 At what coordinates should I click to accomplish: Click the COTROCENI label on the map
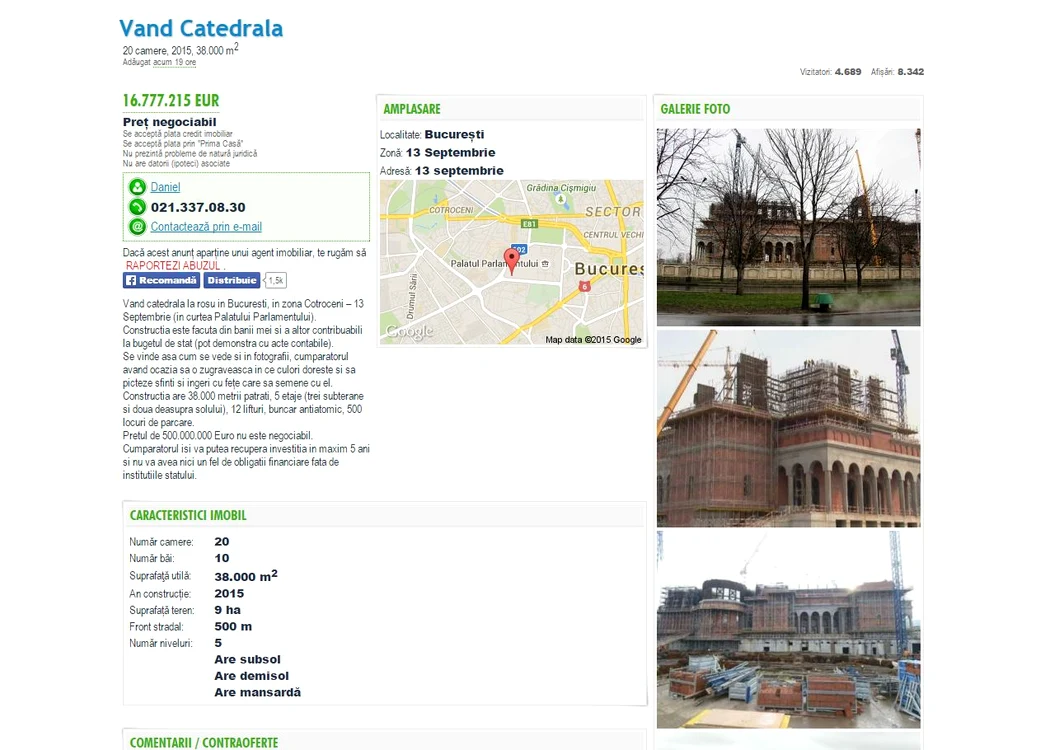(x=451, y=210)
